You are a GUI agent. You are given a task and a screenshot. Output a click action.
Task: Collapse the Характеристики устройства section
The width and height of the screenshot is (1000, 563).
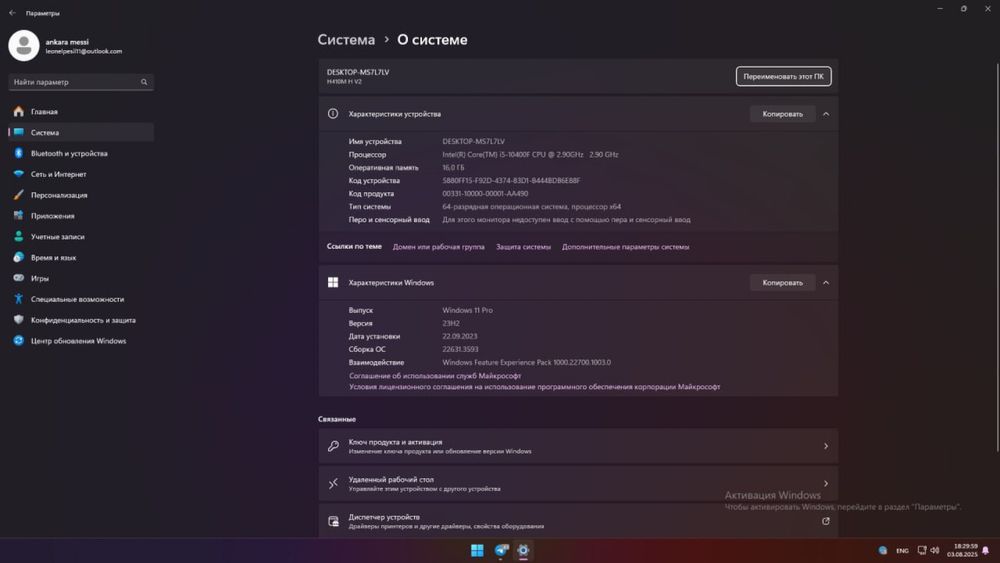click(x=826, y=114)
